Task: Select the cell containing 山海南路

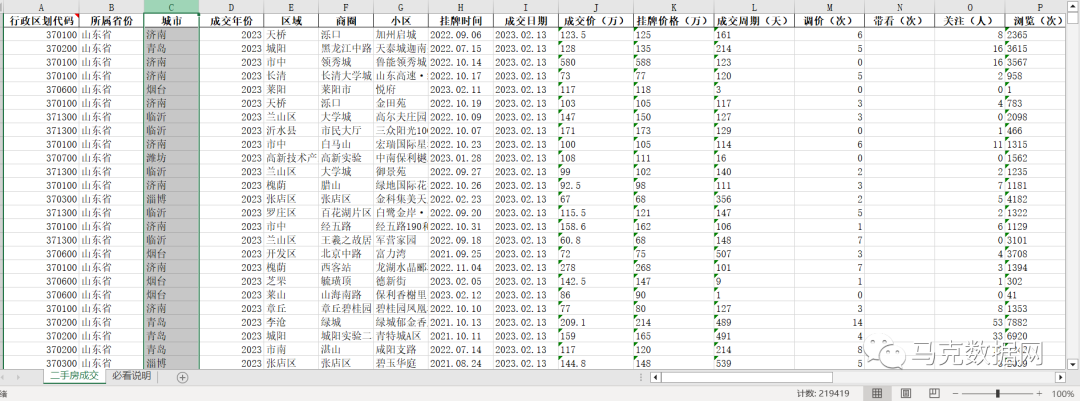Action: (346, 295)
